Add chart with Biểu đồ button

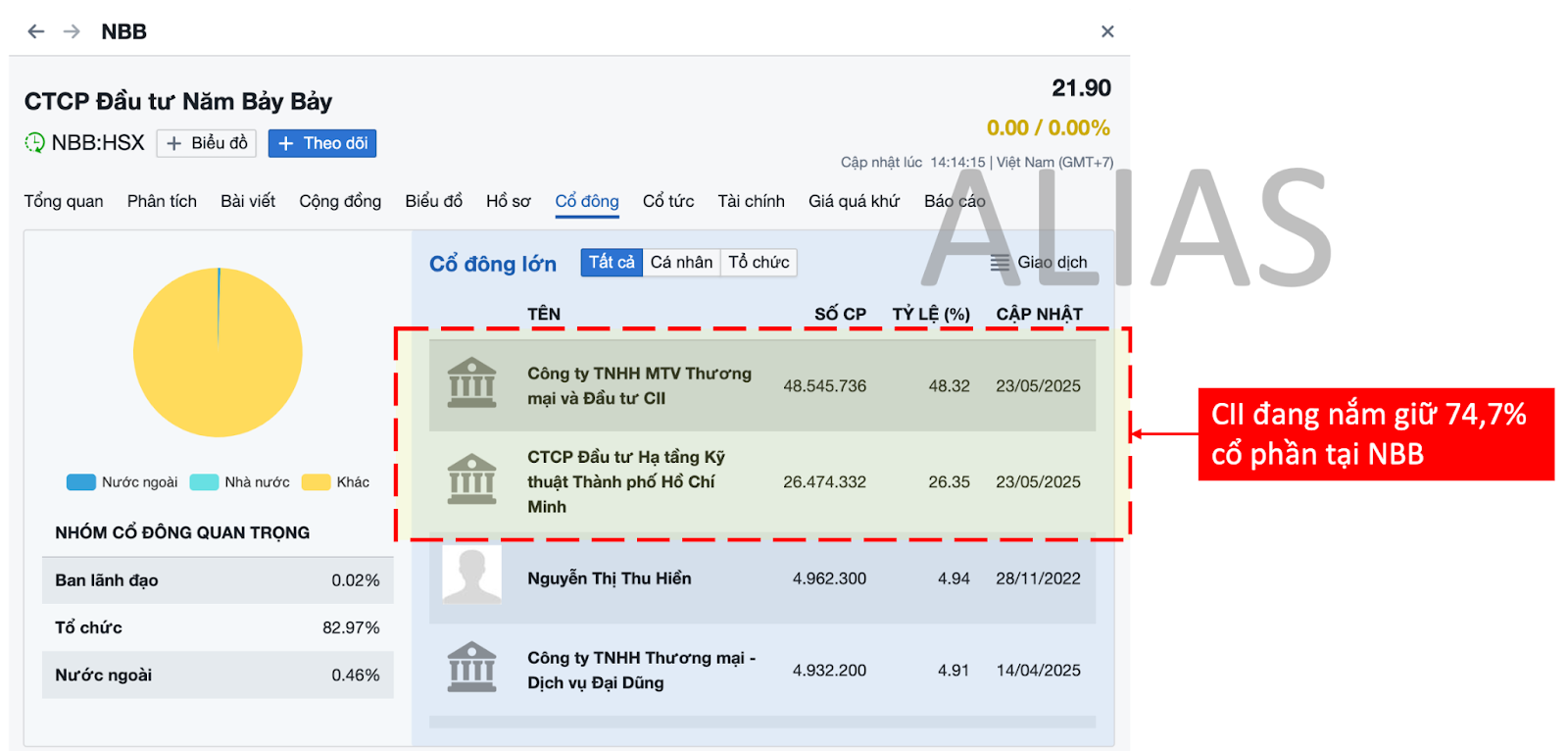click(x=207, y=143)
